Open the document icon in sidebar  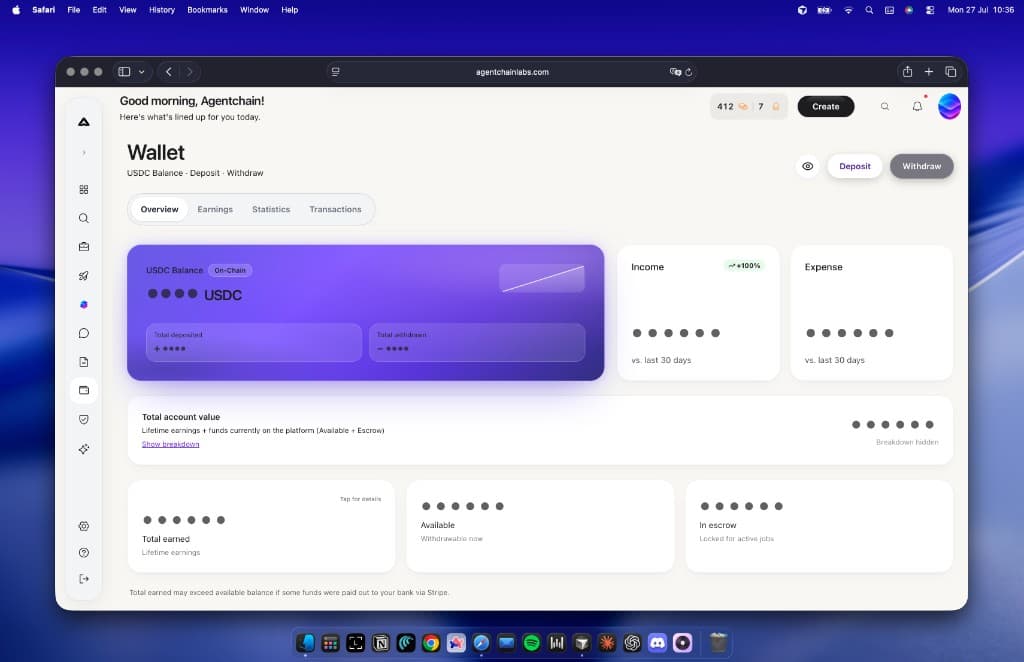84,362
